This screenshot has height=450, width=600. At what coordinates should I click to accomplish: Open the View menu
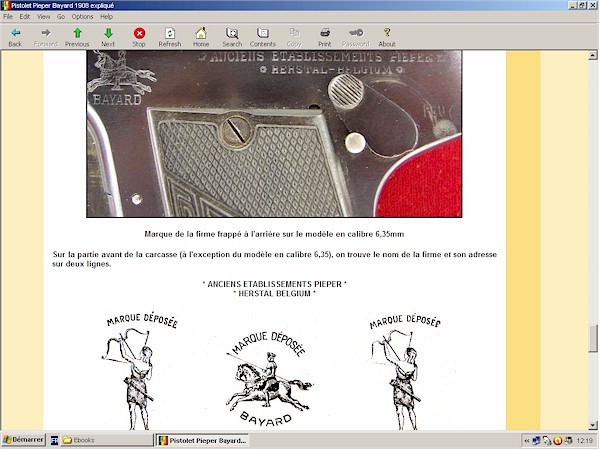tap(43, 16)
